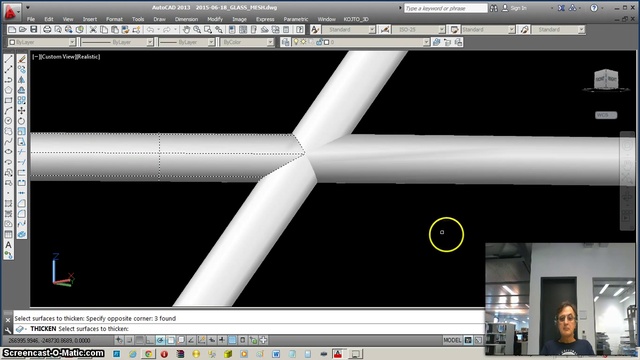The image size is (640, 360).
Task: Select the Mirror modify tool
Action: [22, 80]
